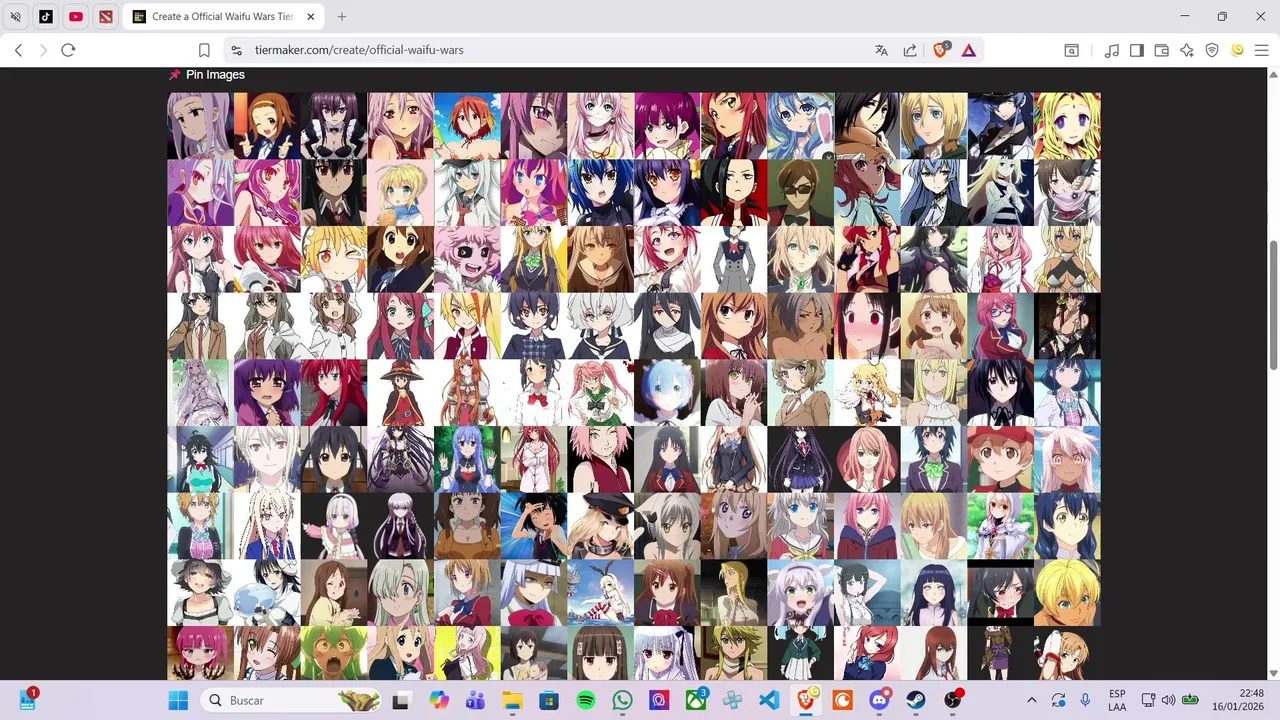
Task: Open Visual Studio Code
Action: (x=769, y=700)
